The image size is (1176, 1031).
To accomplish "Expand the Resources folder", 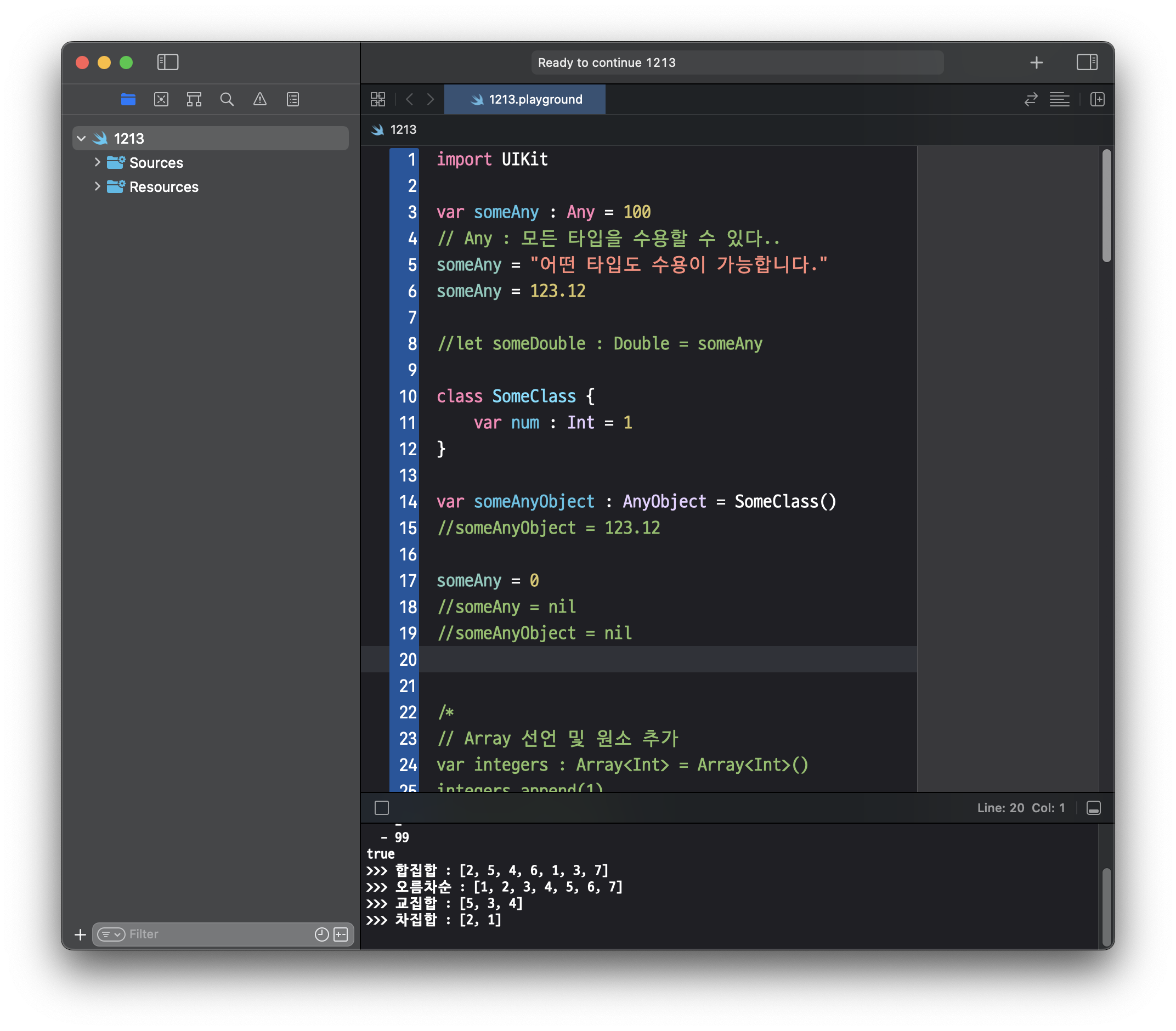I will point(97,187).
